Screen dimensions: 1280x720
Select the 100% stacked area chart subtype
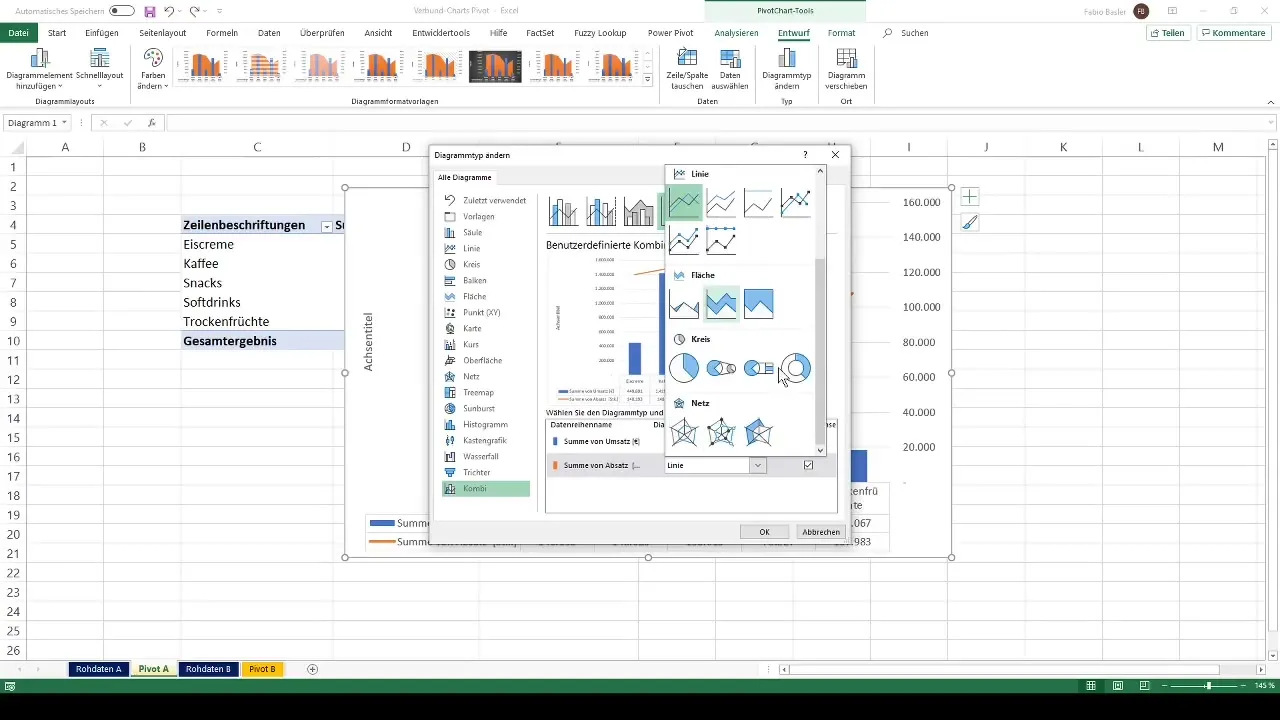coord(758,303)
